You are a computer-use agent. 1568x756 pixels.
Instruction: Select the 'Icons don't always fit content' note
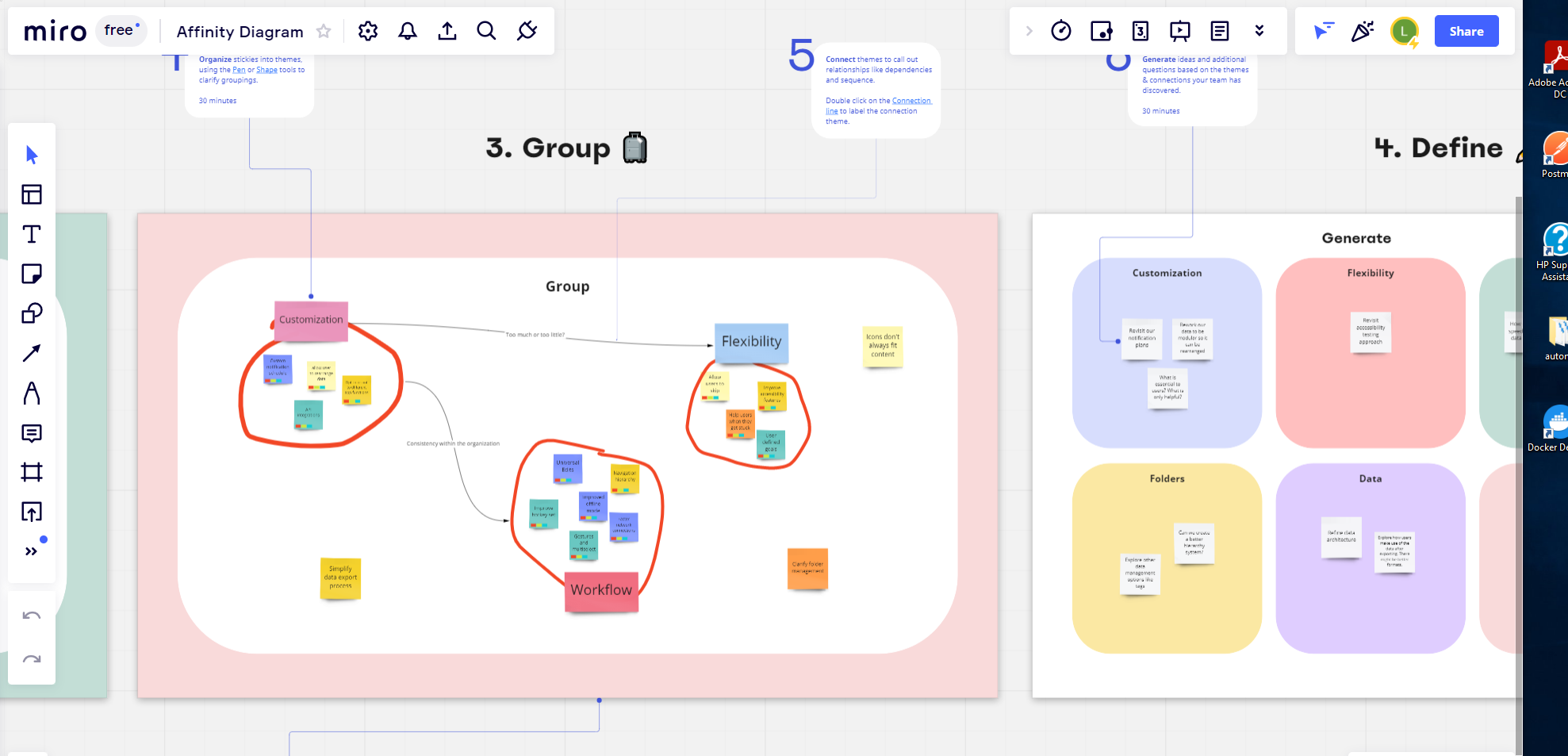[883, 346]
